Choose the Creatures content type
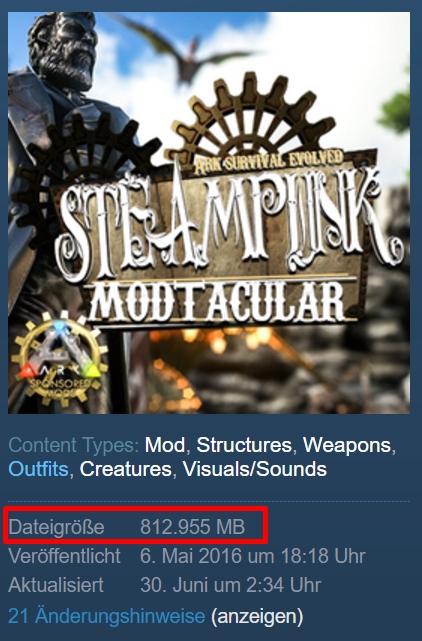The image size is (422, 641). click(x=126, y=469)
